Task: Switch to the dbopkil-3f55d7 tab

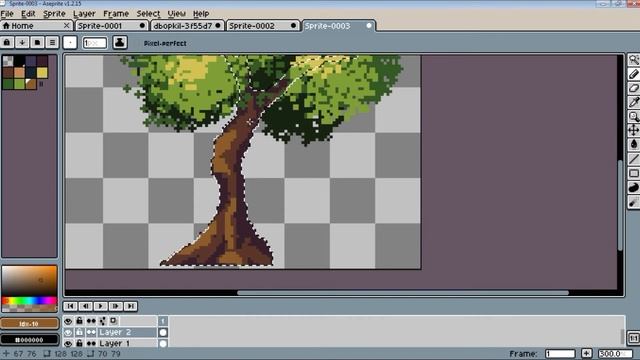Action: 187,26
